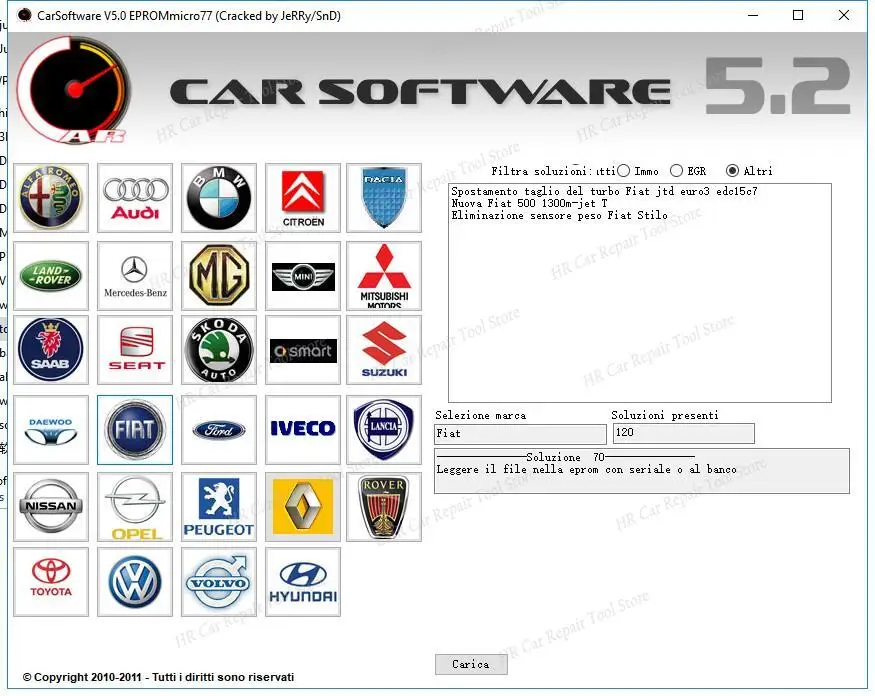This screenshot has height=696, width=875.
Task: Select the Iveco brand icon
Action: click(x=303, y=430)
